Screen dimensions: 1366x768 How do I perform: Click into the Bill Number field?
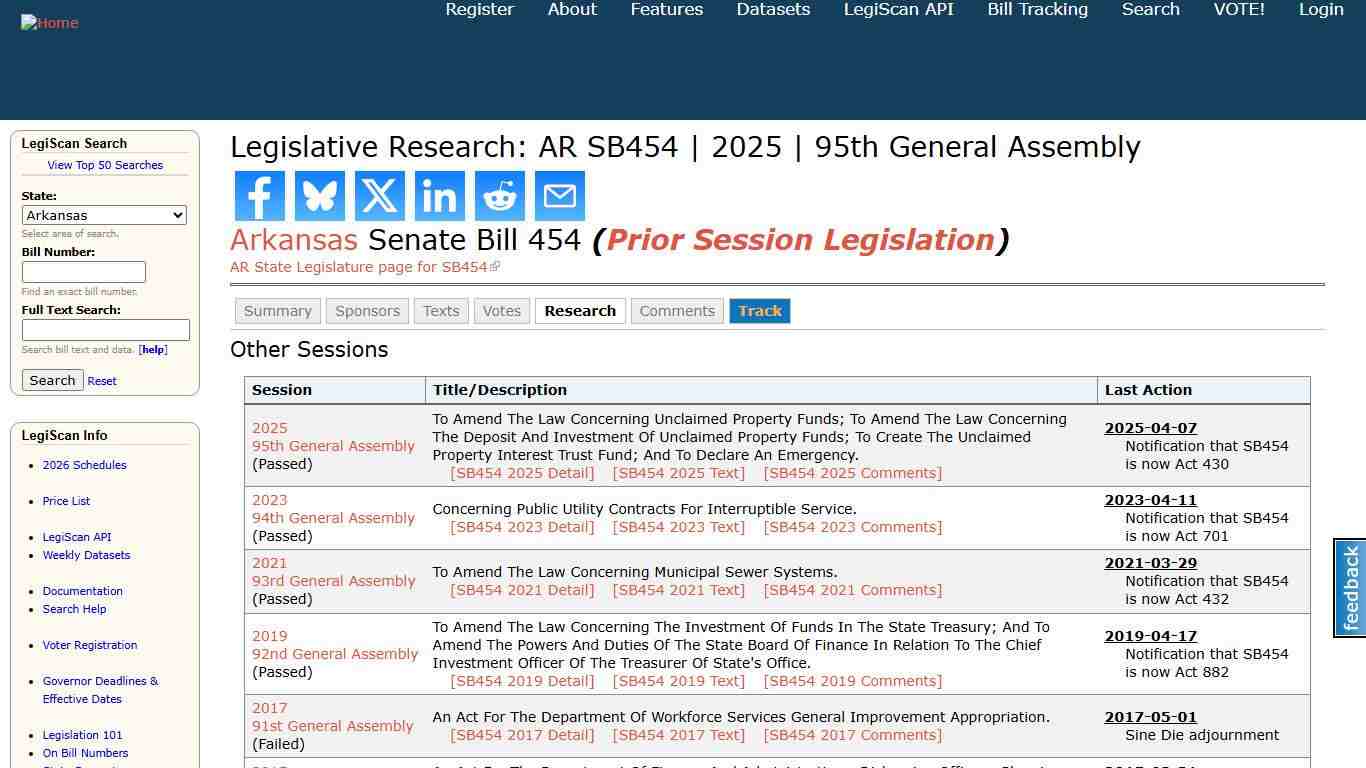pyautogui.click(x=84, y=271)
